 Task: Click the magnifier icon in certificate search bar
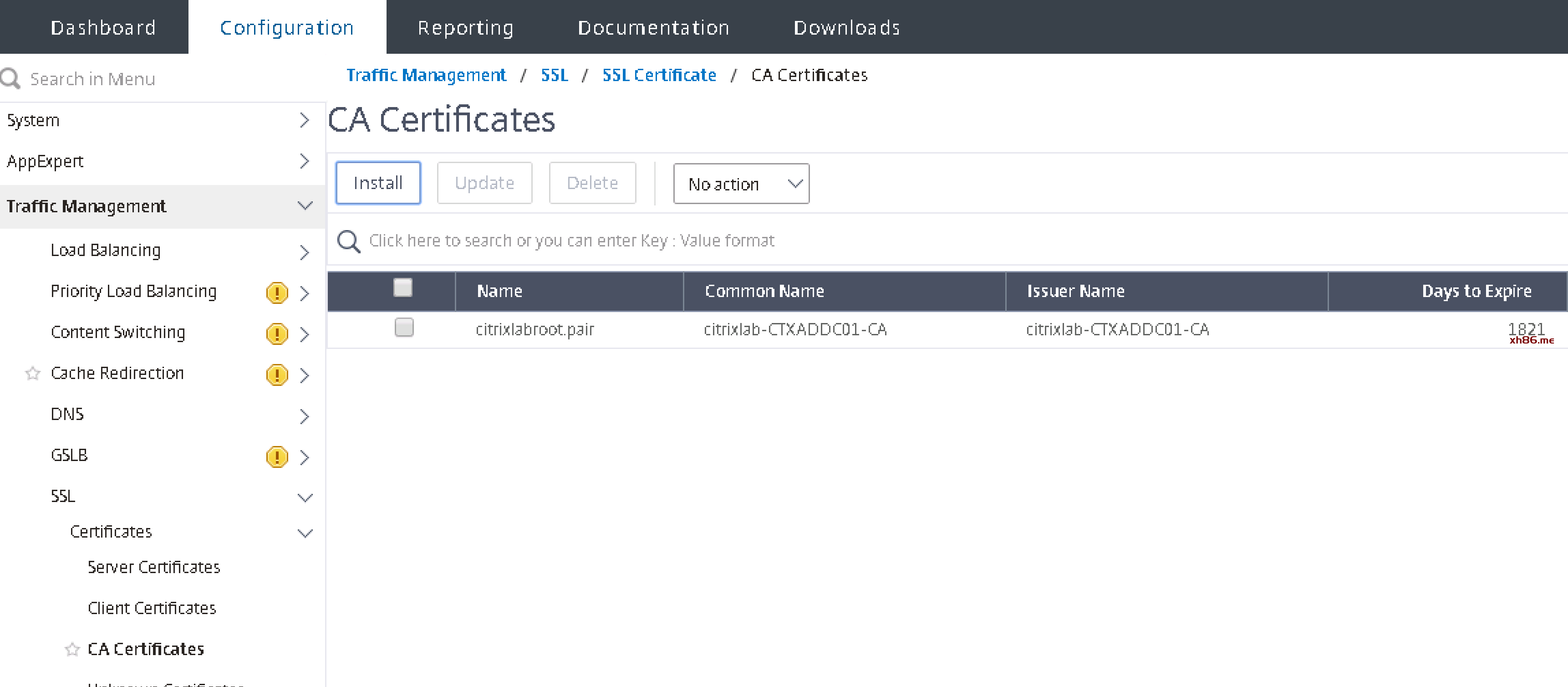[x=349, y=241]
